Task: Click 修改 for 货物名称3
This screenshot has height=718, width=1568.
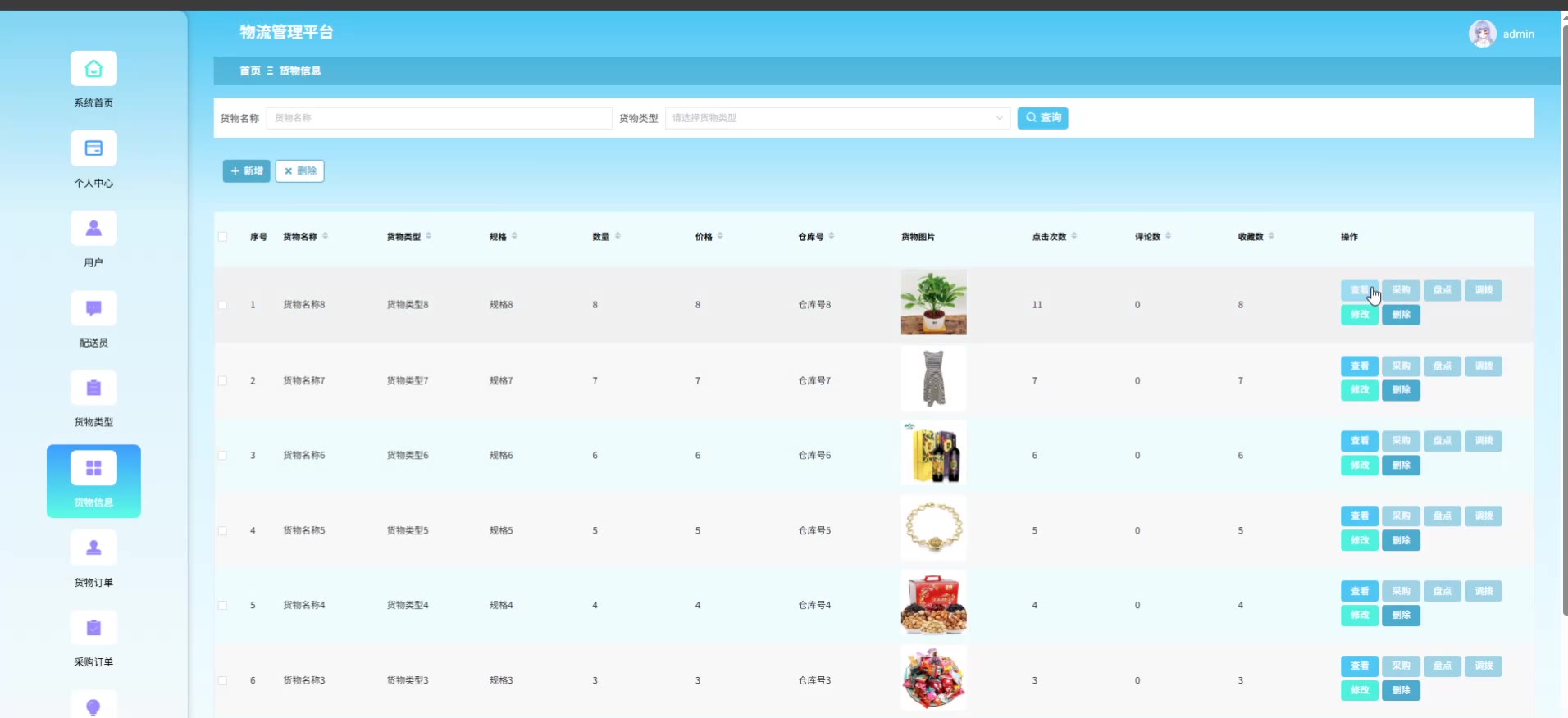Action: [1360, 690]
